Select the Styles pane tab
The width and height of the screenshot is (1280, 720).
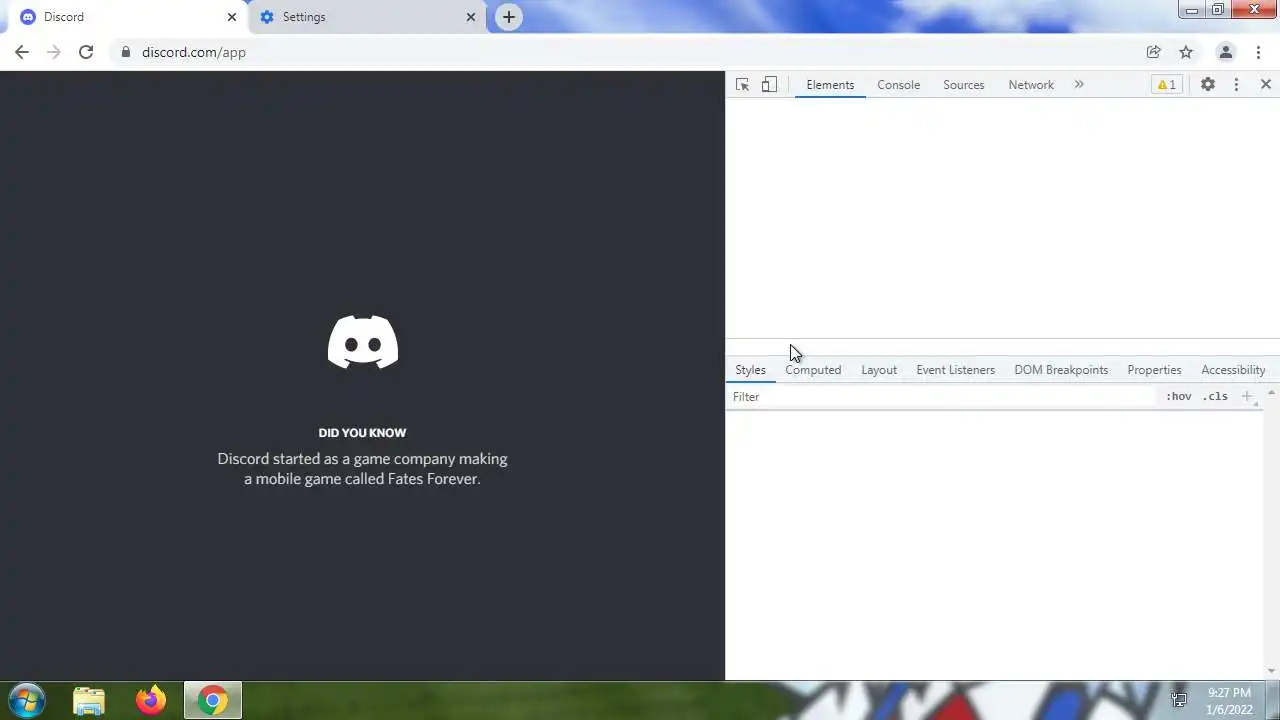pos(750,370)
